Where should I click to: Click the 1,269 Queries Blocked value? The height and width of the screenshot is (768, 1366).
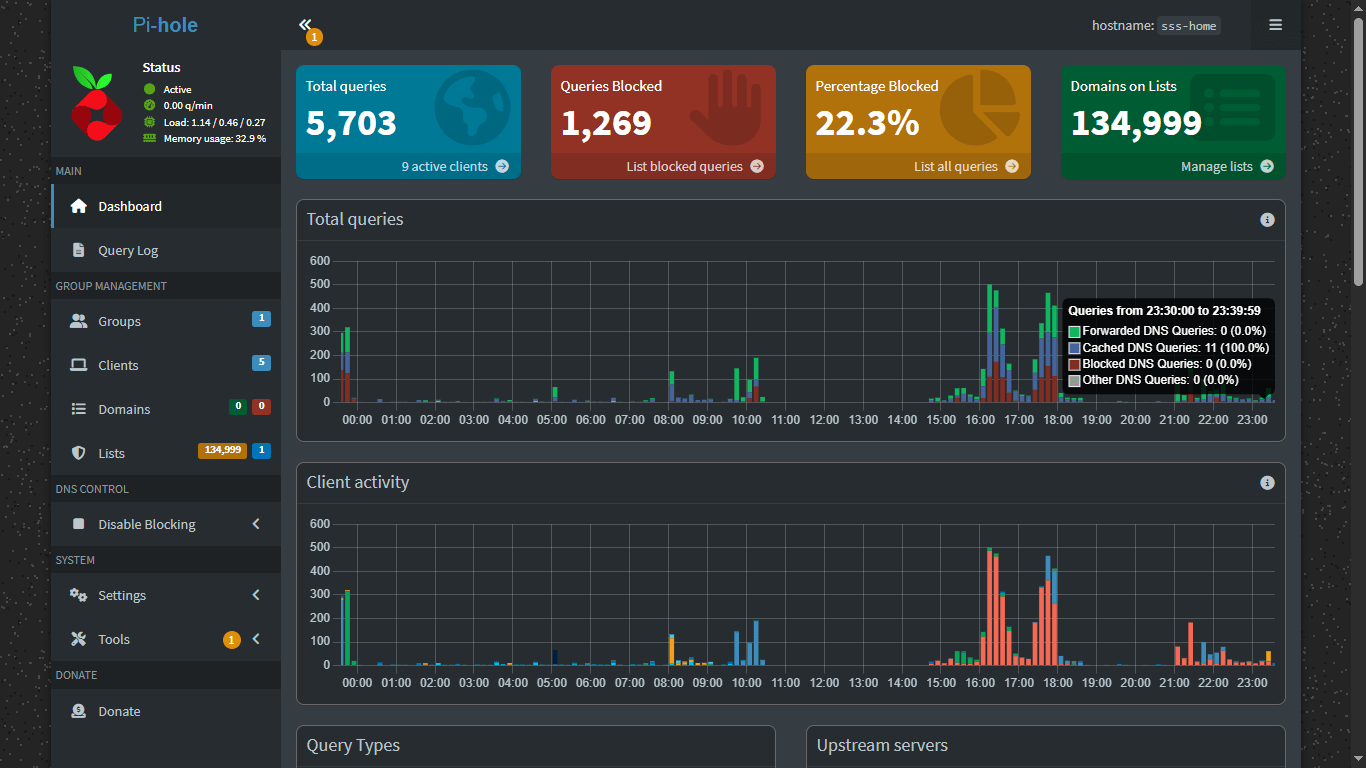pos(606,123)
